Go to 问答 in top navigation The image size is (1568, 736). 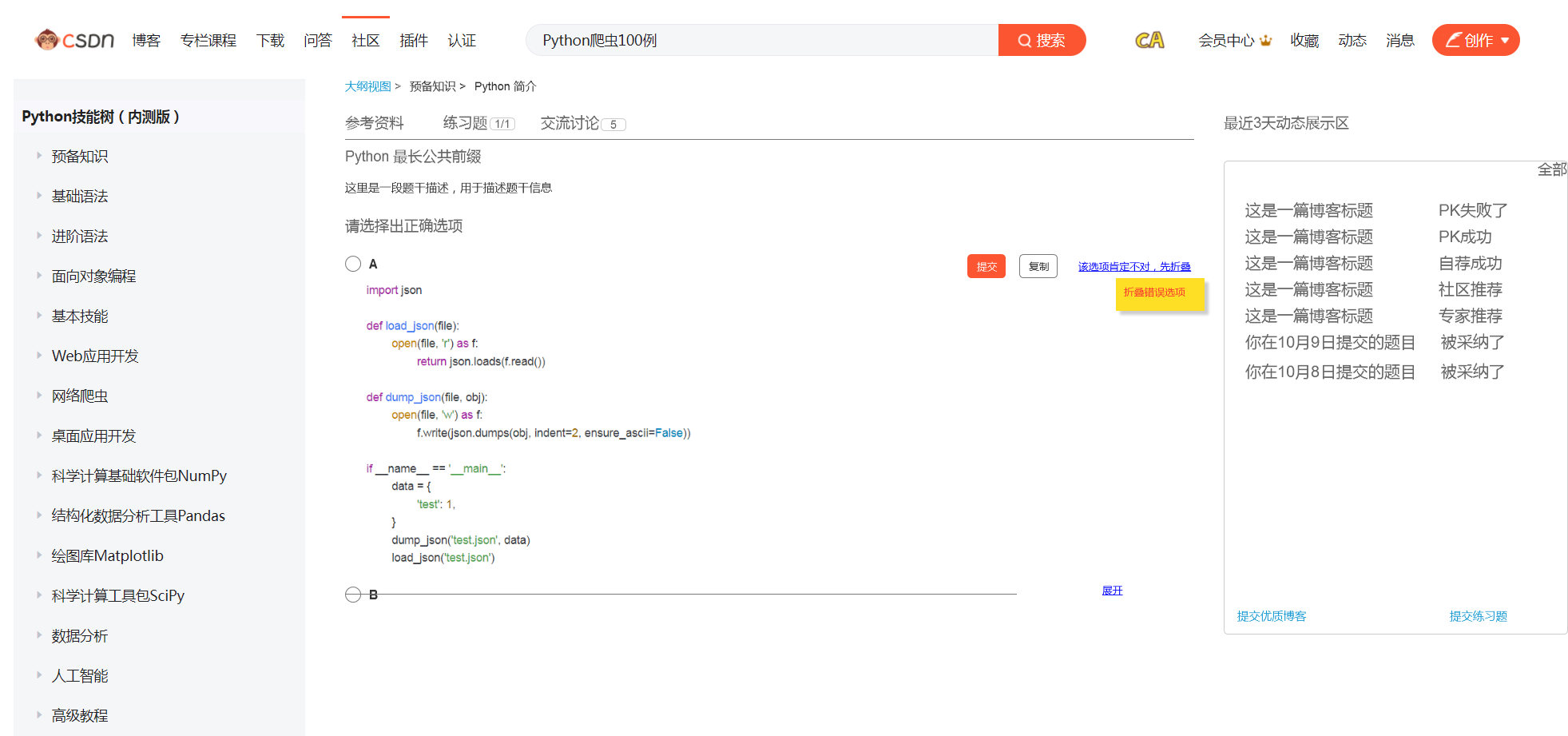318,40
